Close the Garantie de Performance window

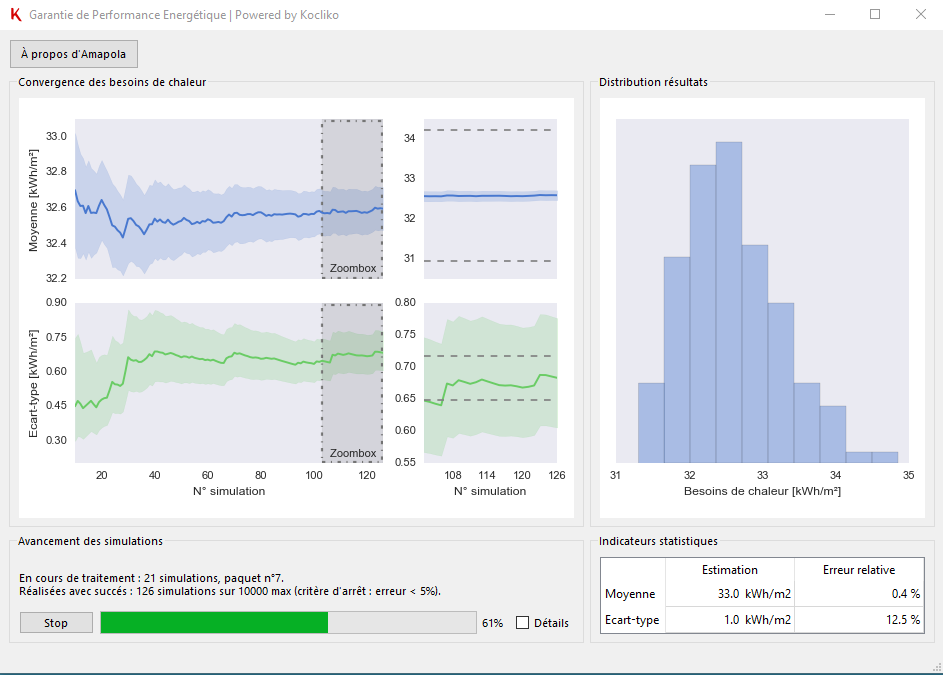pyautogui.click(x=921, y=14)
